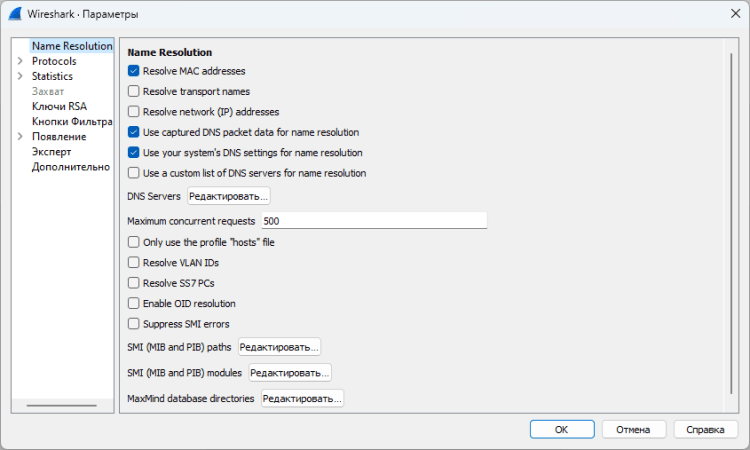Edit MaxMind database directories
The width and height of the screenshot is (750, 450).
point(302,398)
